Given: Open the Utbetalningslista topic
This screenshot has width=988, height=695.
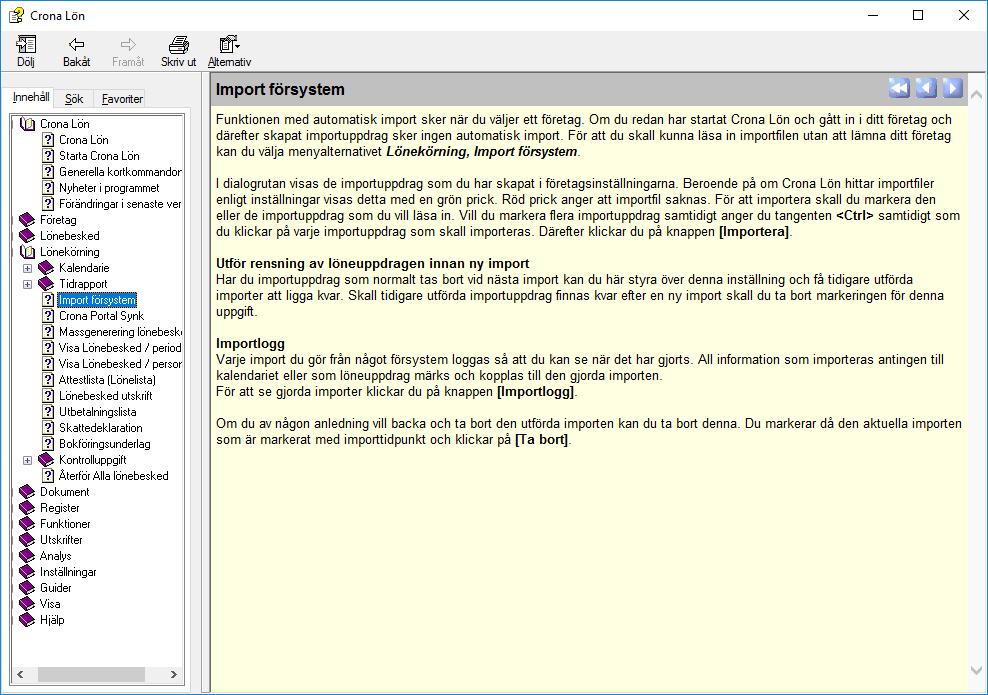Looking at the screenshot, I should [98, 412].
